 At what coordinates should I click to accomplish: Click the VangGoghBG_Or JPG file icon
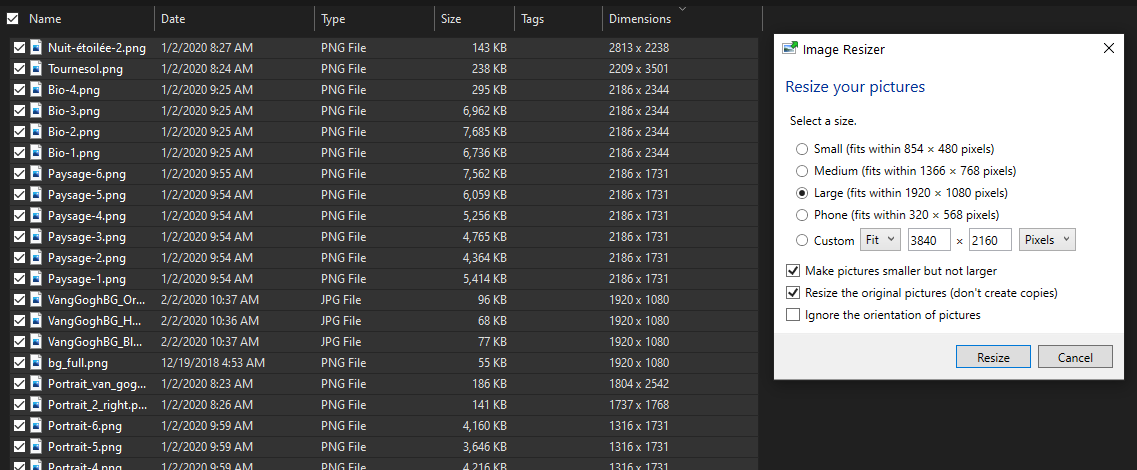36,300
